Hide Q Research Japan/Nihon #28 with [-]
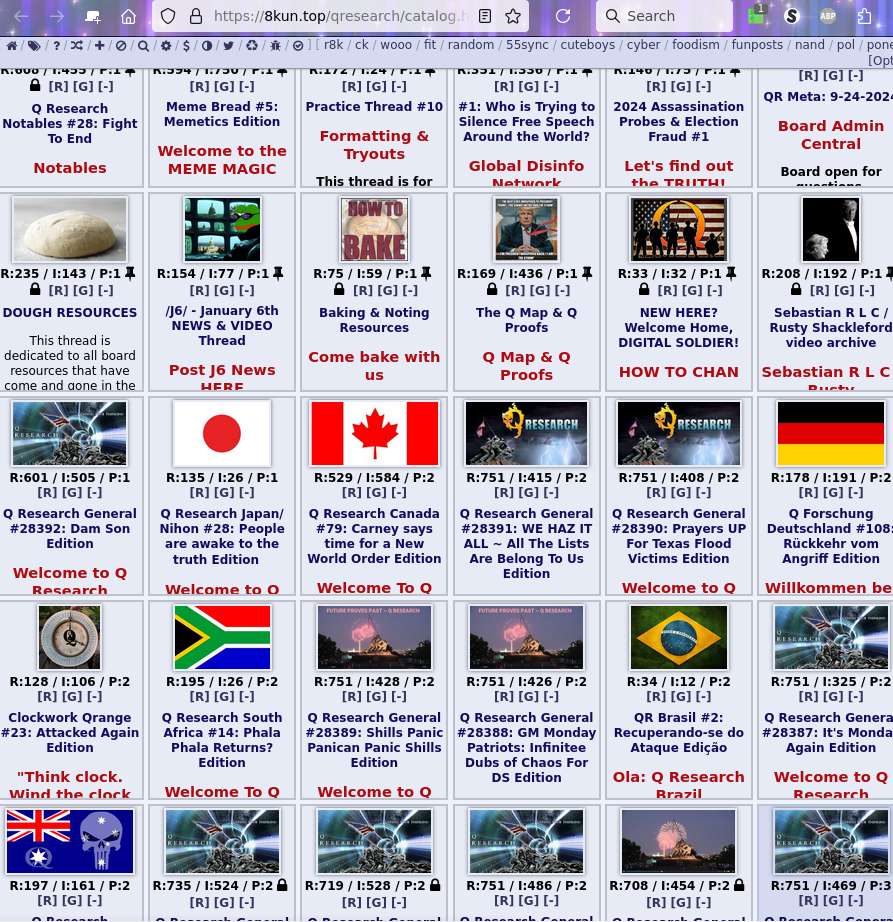Screen dimensions: 893x922 (246, 492)
